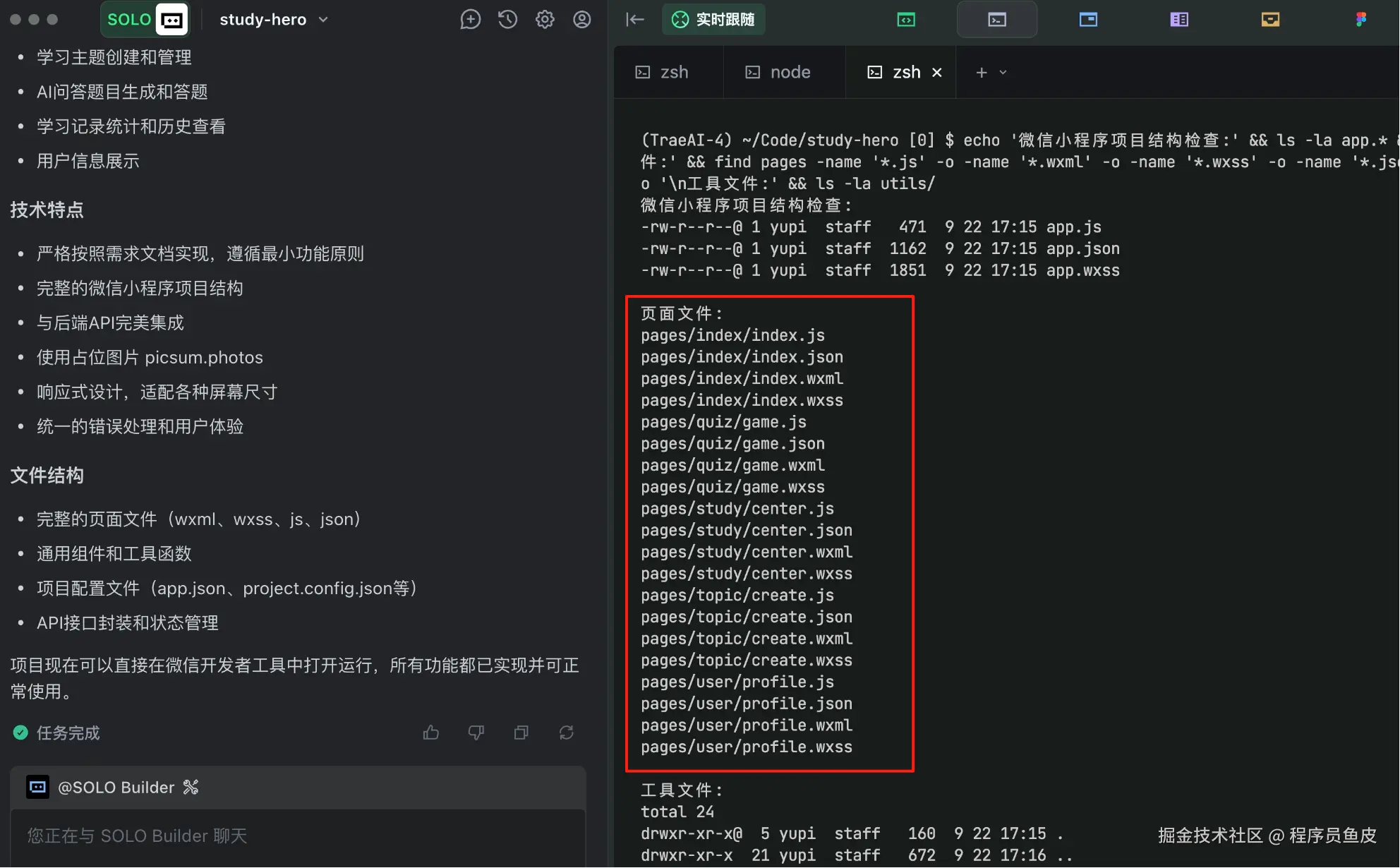The height and width of the screenshot is (868, 1400).
Task: Open settings gear icon
Action: [x=545, y=20]
